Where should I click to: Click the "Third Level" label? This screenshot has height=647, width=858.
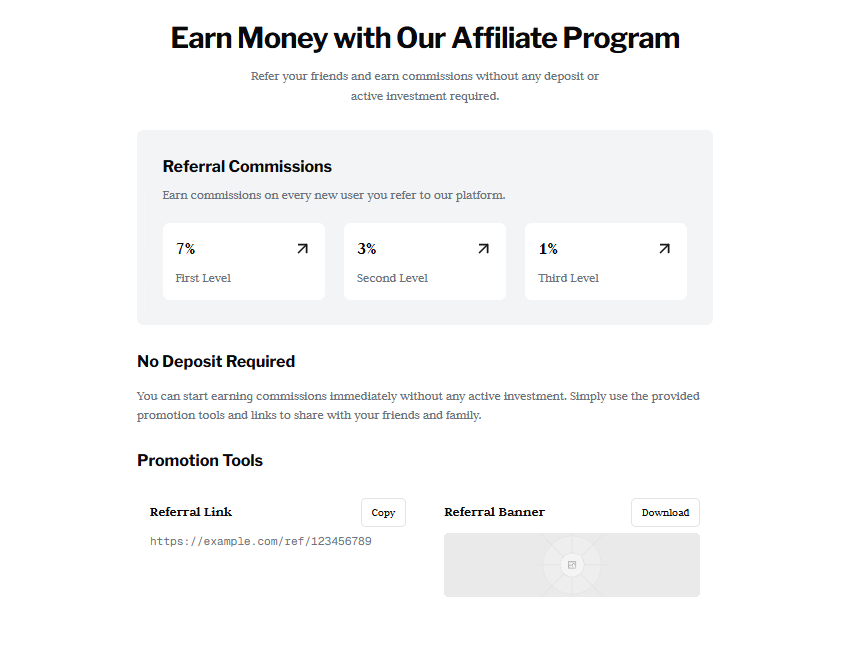568,278
